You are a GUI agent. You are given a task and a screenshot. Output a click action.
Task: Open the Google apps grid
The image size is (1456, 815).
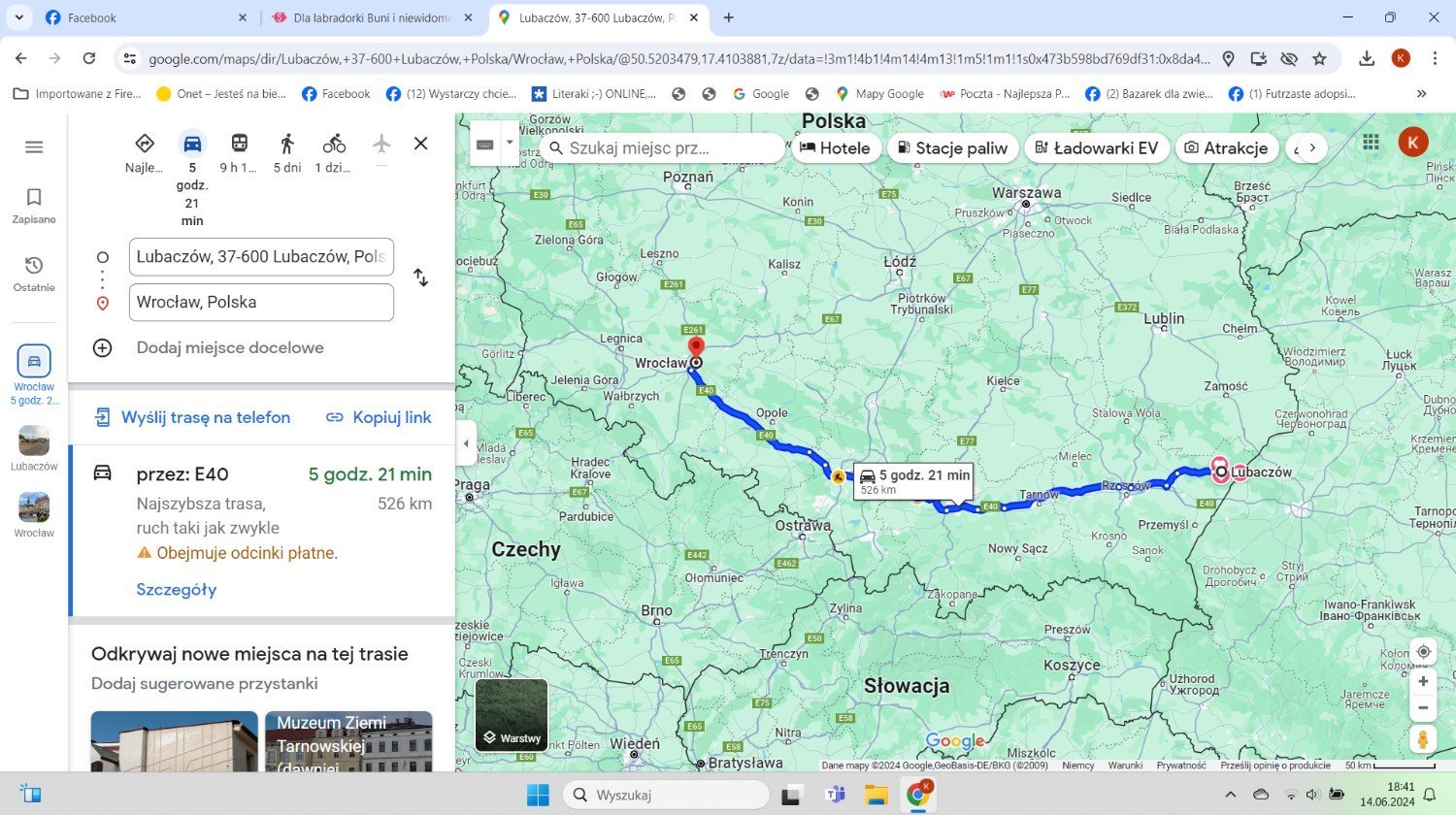tap(1371, 143)
